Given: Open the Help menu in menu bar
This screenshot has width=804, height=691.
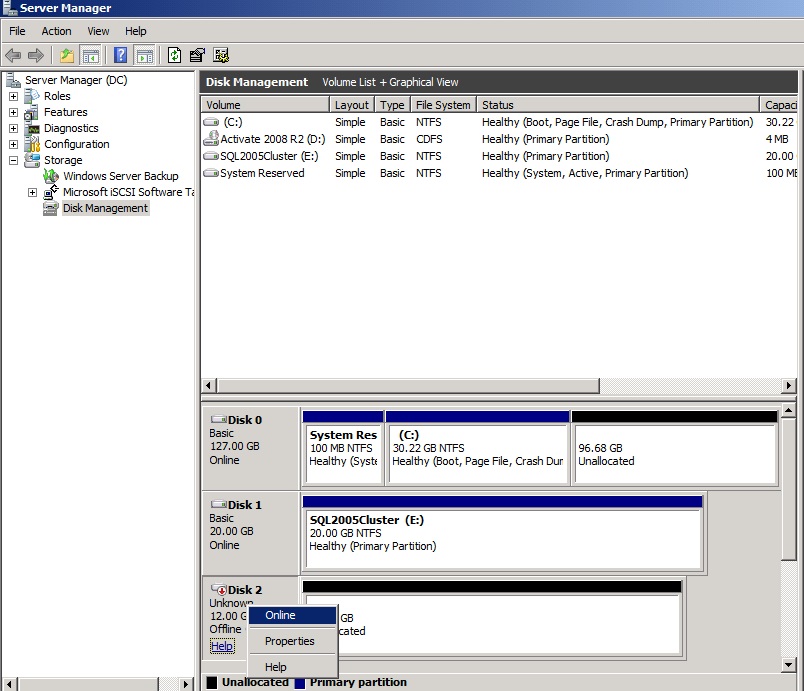Looking at the screenshot, I should tap(136, 31).
